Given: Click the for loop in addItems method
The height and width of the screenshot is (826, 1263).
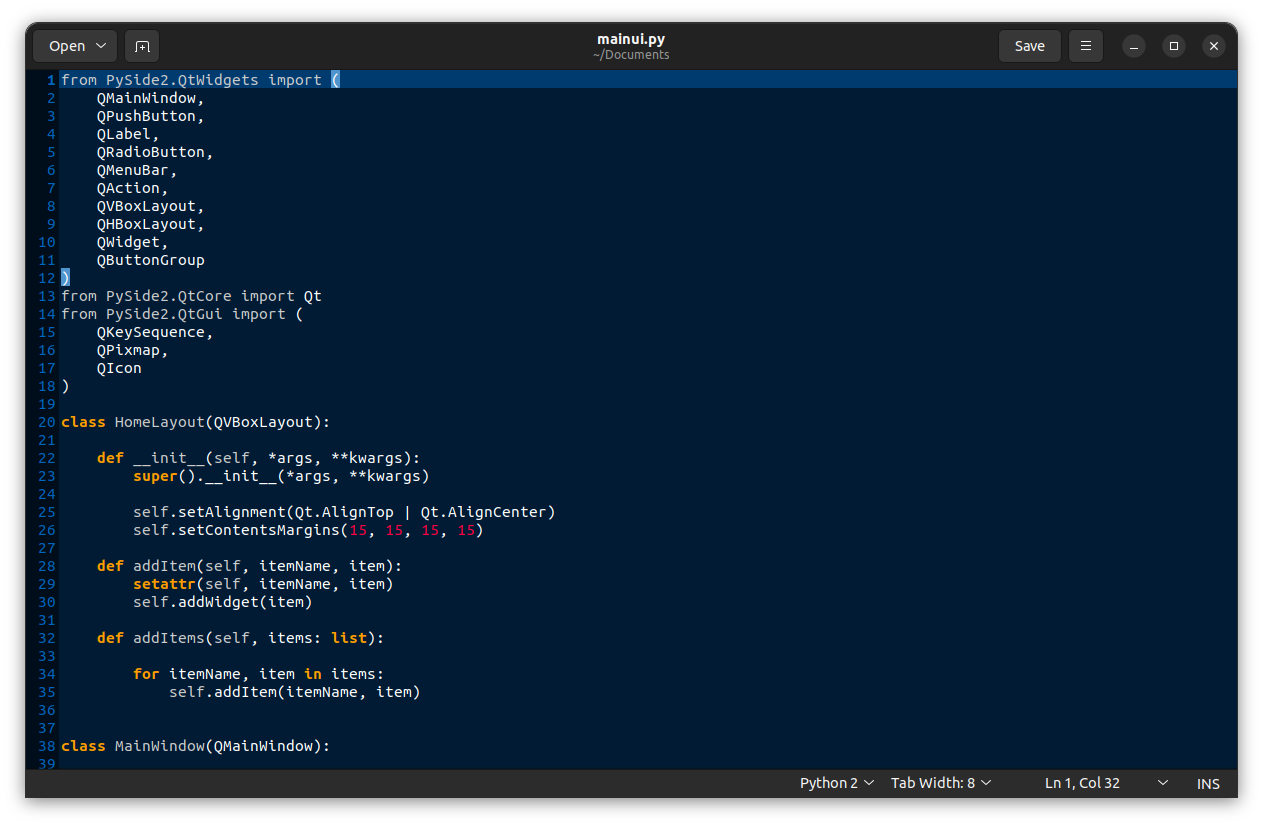Looking at the screenshot, I should (145, 673).
